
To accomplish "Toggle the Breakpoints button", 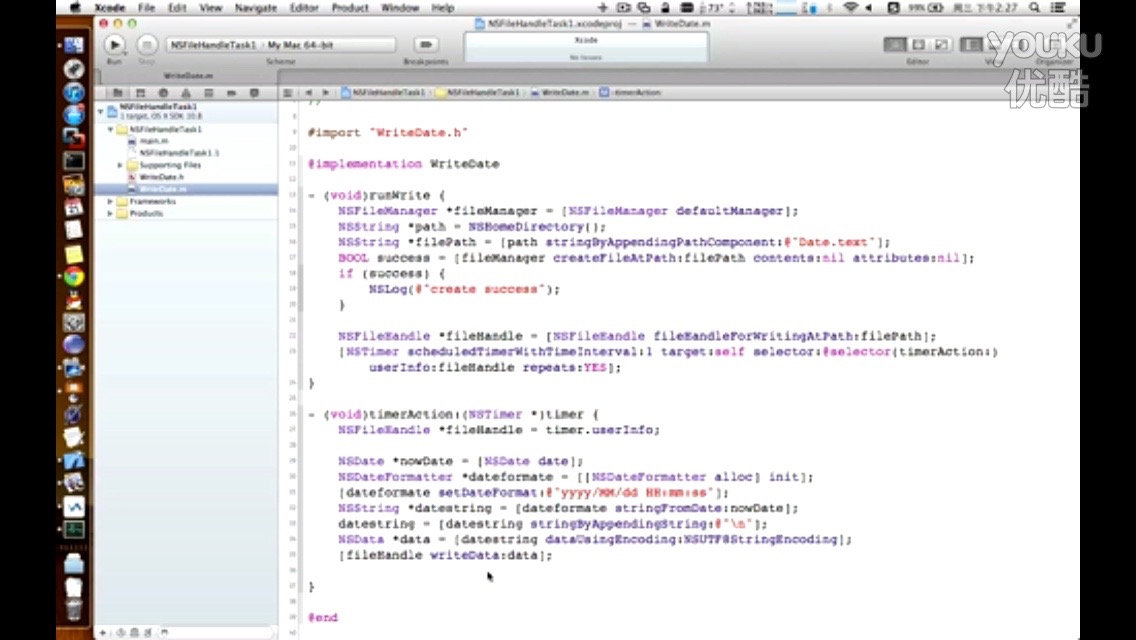I will 426,45.
